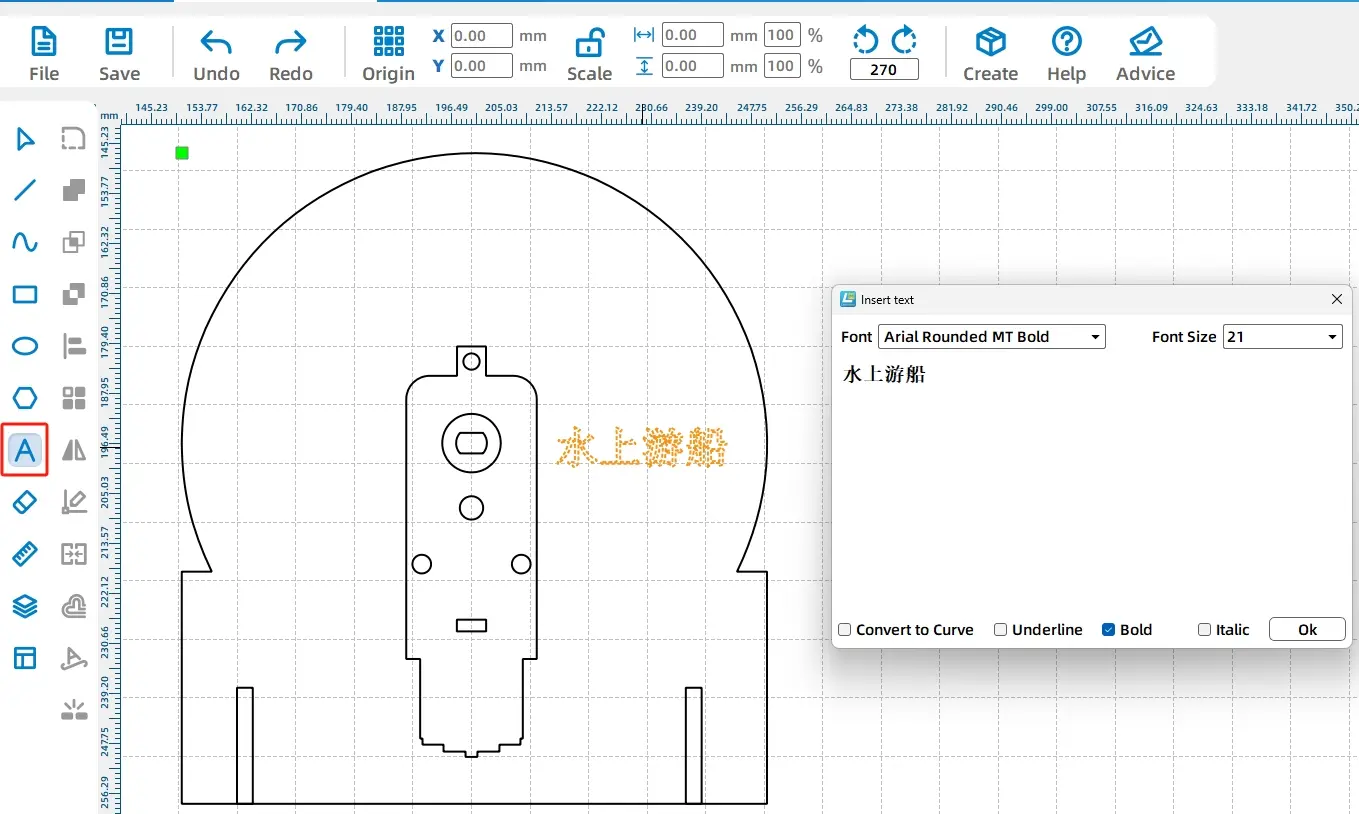Open the Advice feedback tool
The height and width of the screenshot is (814, 1359).
coord(1145,54)
